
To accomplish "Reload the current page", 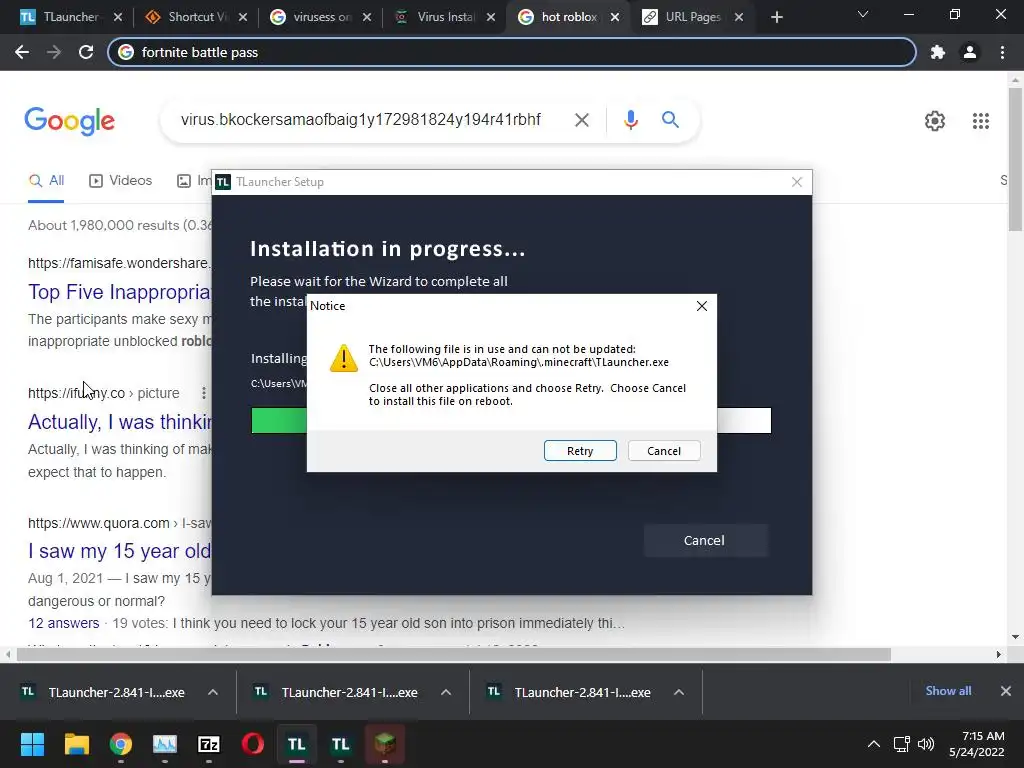I will 86,52.
